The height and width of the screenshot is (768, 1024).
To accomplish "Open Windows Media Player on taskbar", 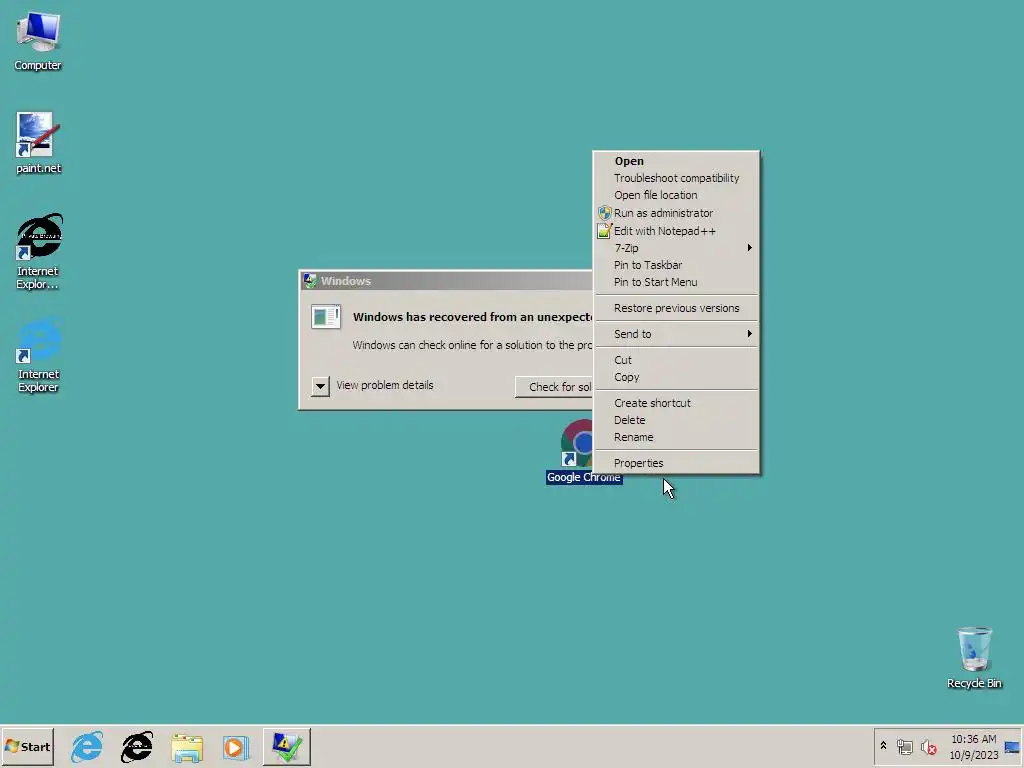I will pos(236,747).
